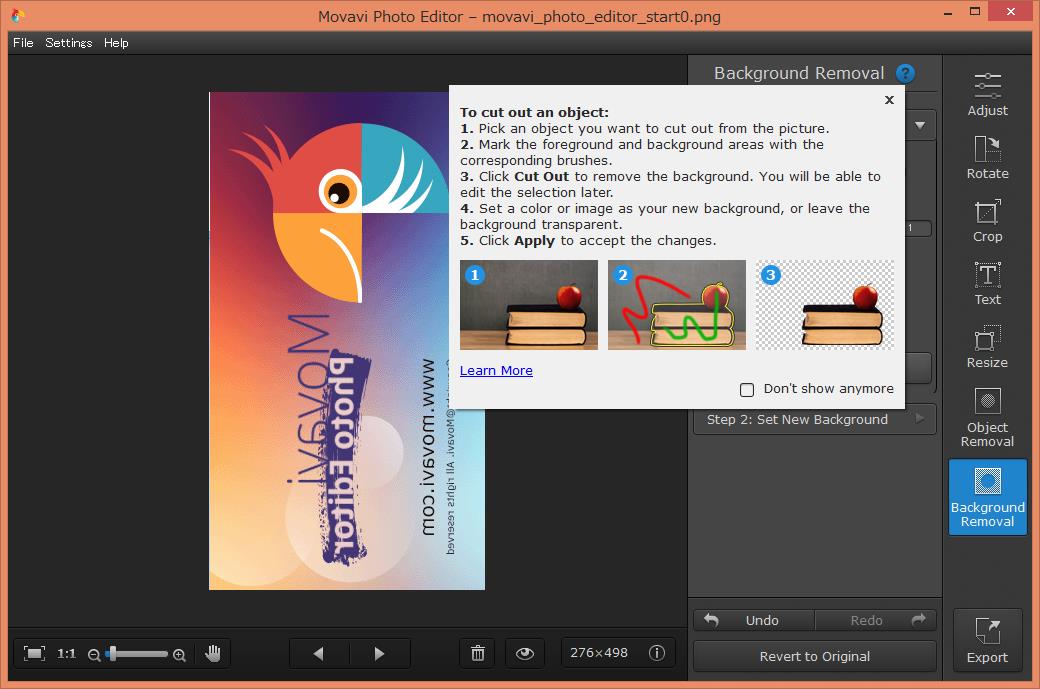Open the Settings menu
Image resolution: width=1040 pixels, height=689 pixels.
click(69, 43)
